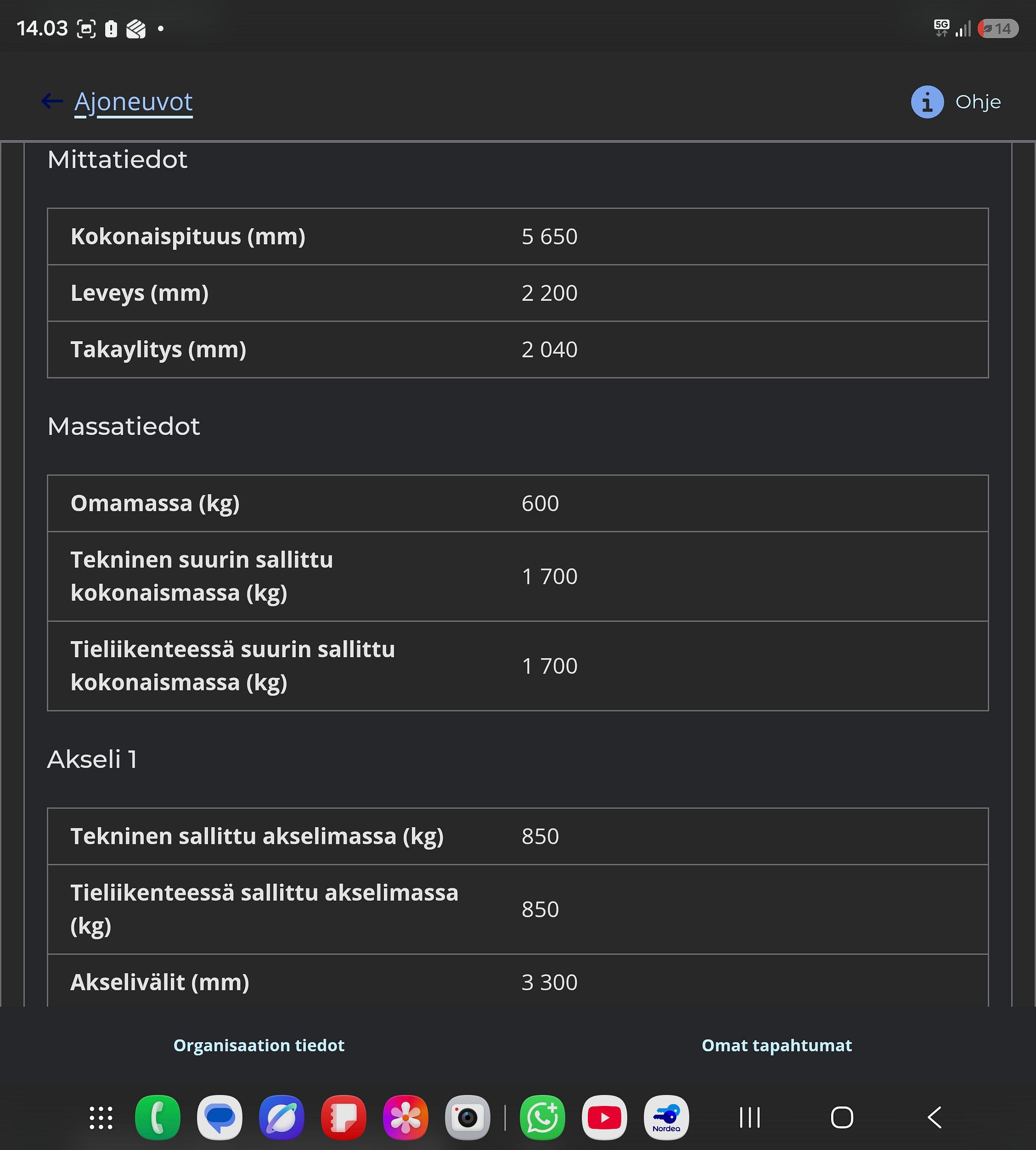Open the Messages app icon
Image resolution: width=1036 pixels, height=1150 pixels.
[x=220, y=1118]
